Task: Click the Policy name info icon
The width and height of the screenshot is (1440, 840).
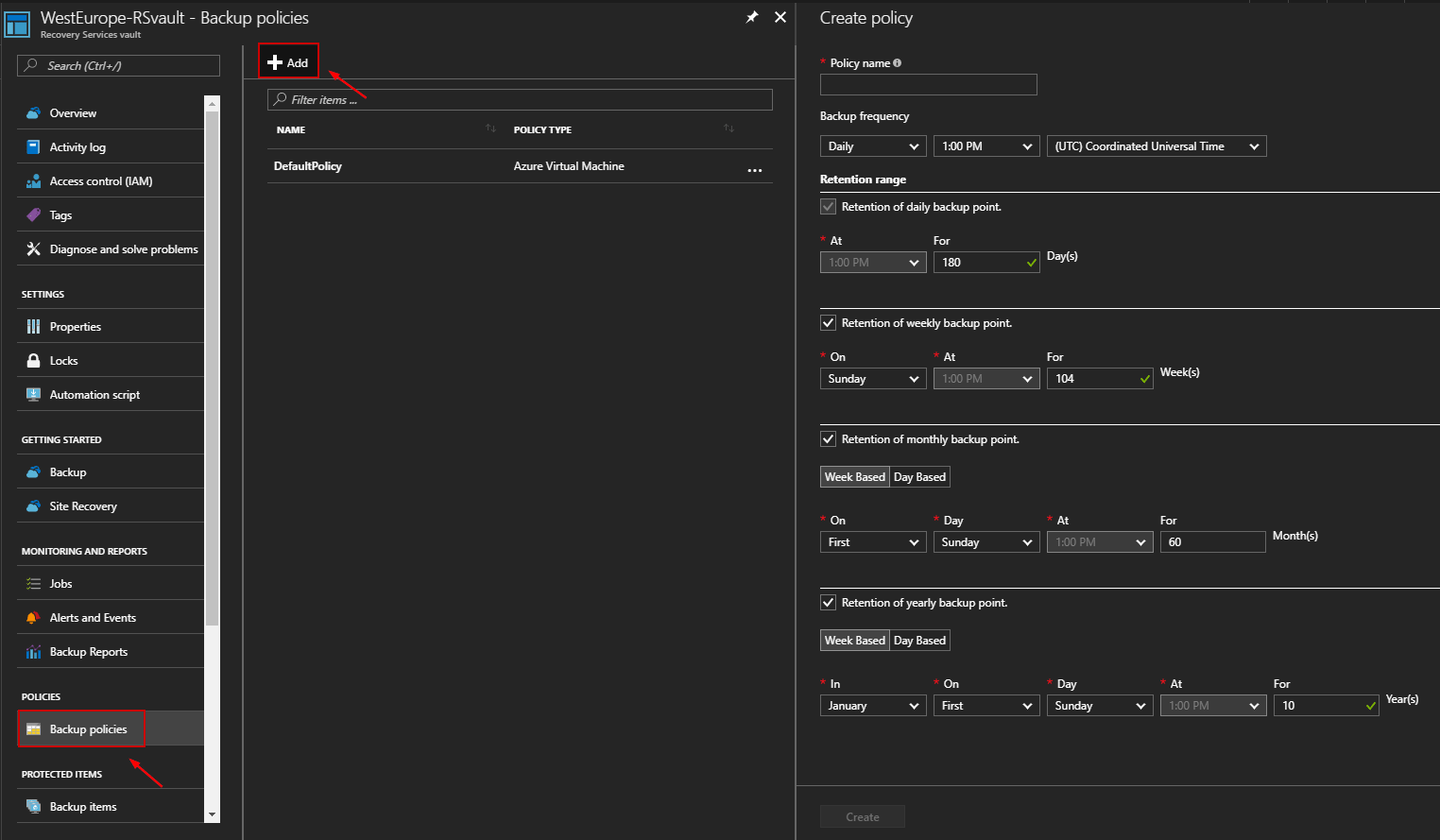Action: pyautogui.click(x=897, y=63)
